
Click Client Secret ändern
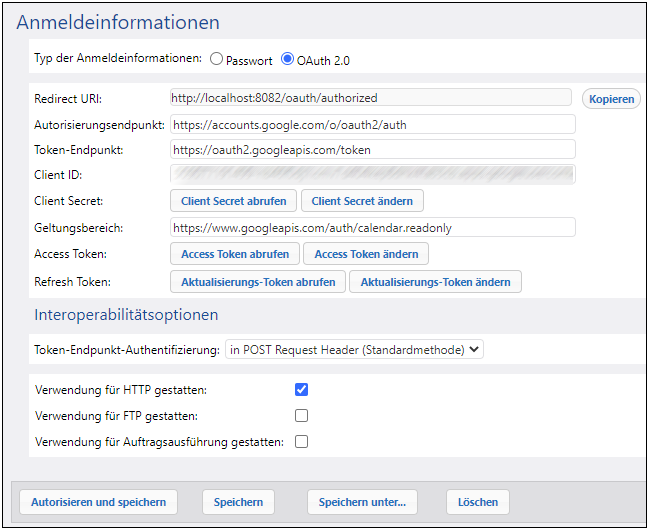tap(362, 201)
